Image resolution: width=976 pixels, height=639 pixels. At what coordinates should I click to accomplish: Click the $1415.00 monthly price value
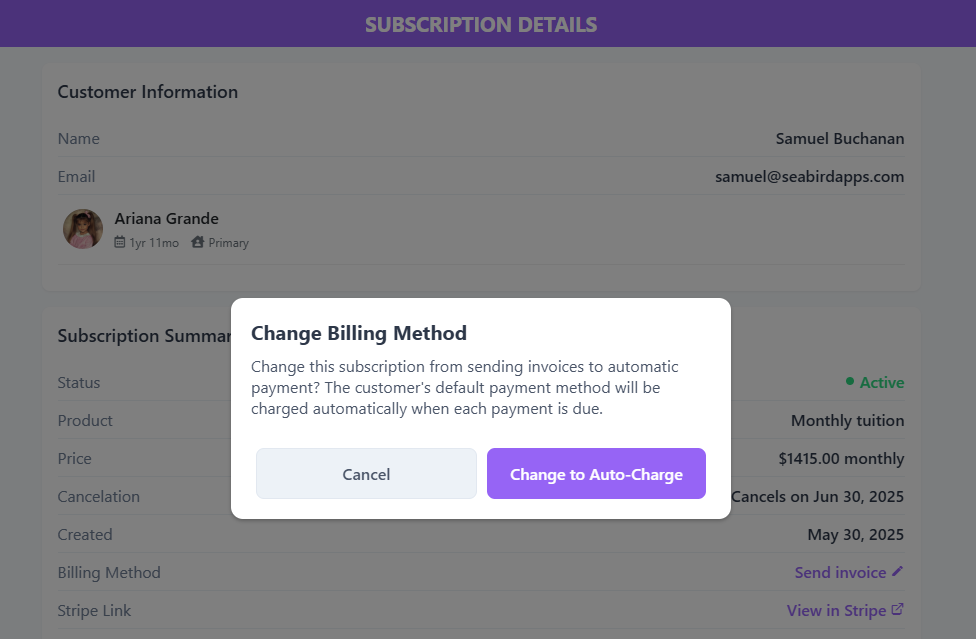841,459
